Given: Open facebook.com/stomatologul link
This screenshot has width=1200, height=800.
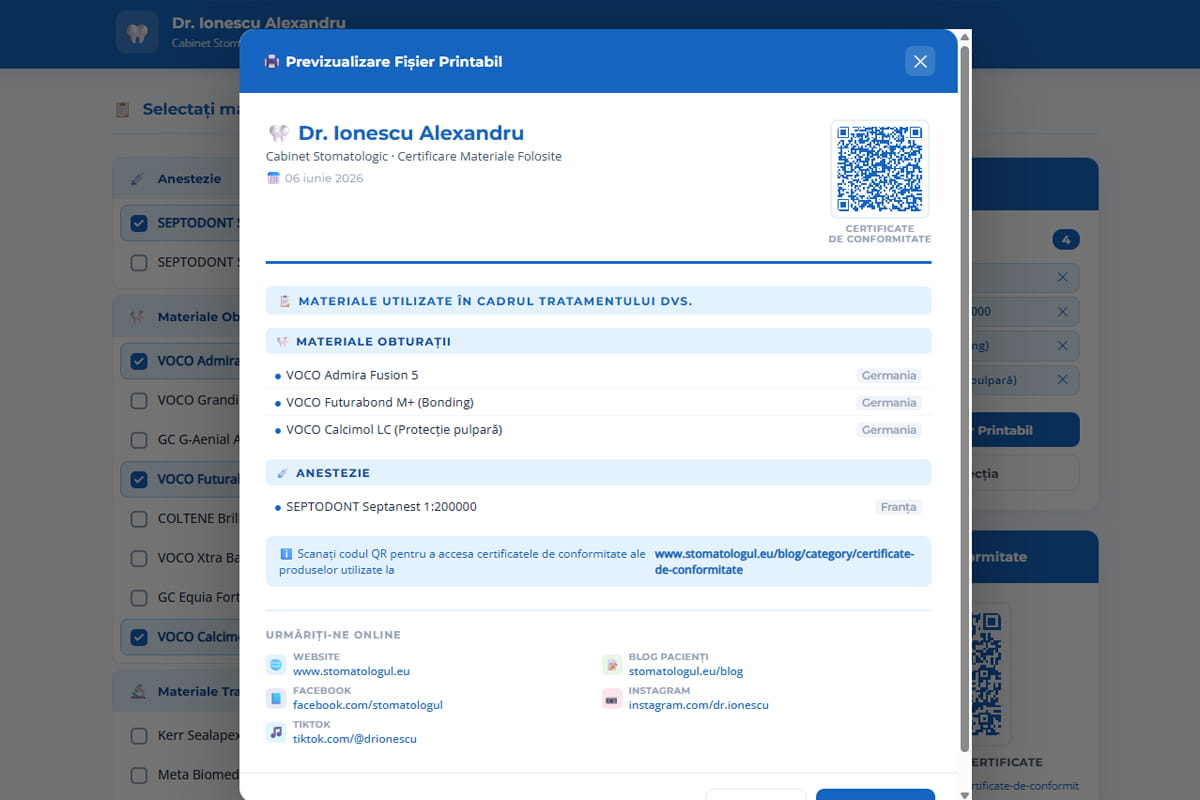Looking at the screenshot, I should point(367,705).
